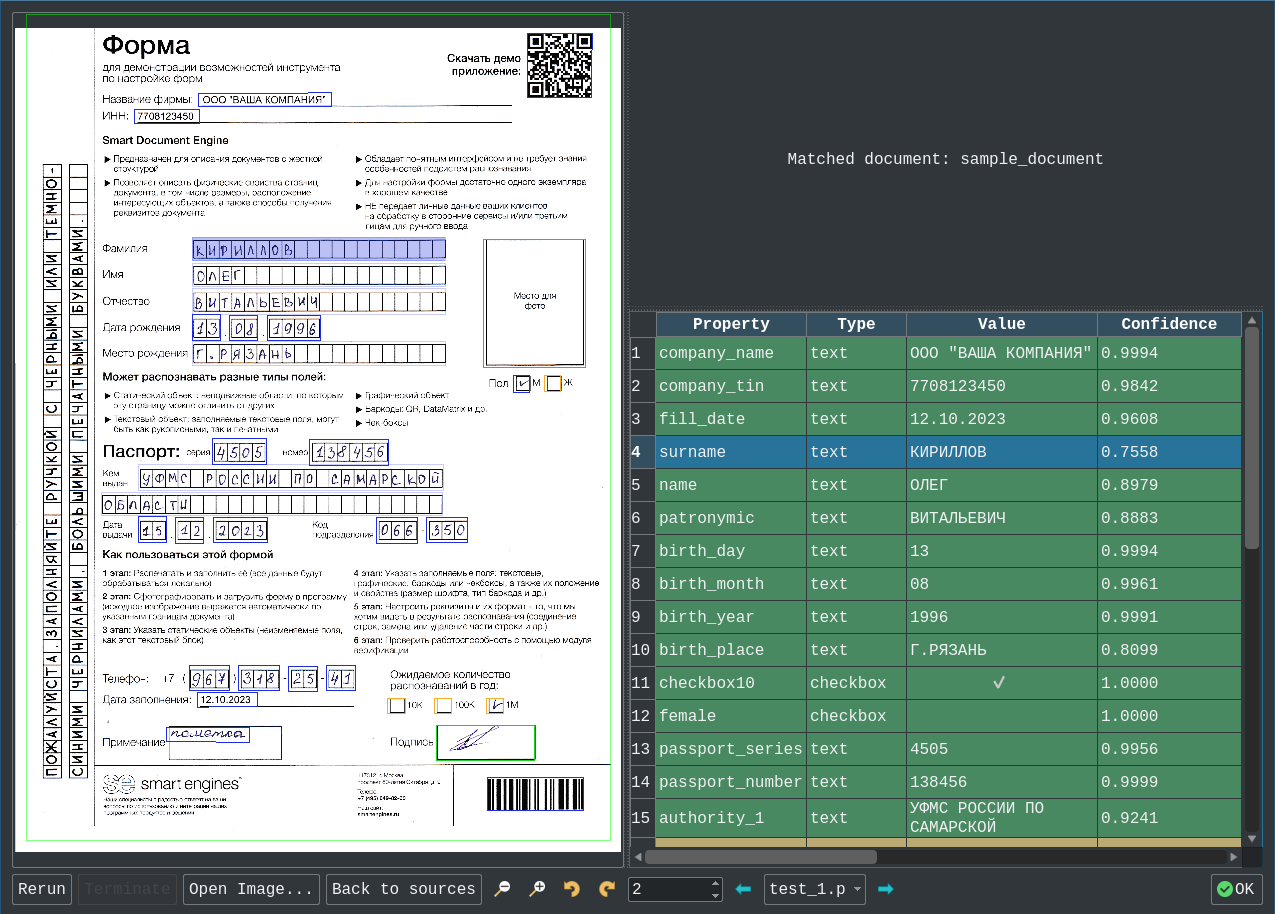
Task: Click the Back to sources button
Action: point(404,889)
